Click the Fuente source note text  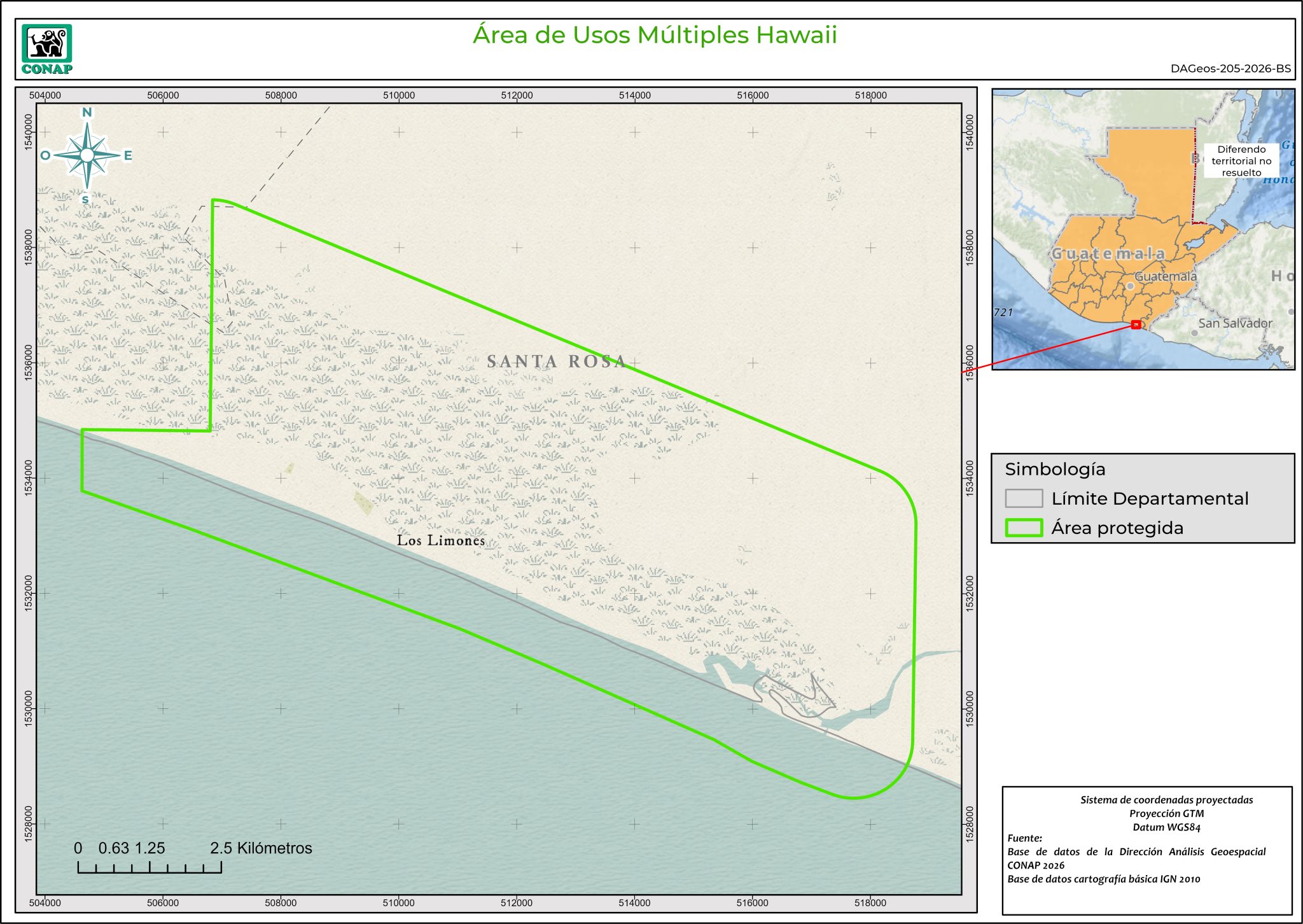click(1024, 838)
